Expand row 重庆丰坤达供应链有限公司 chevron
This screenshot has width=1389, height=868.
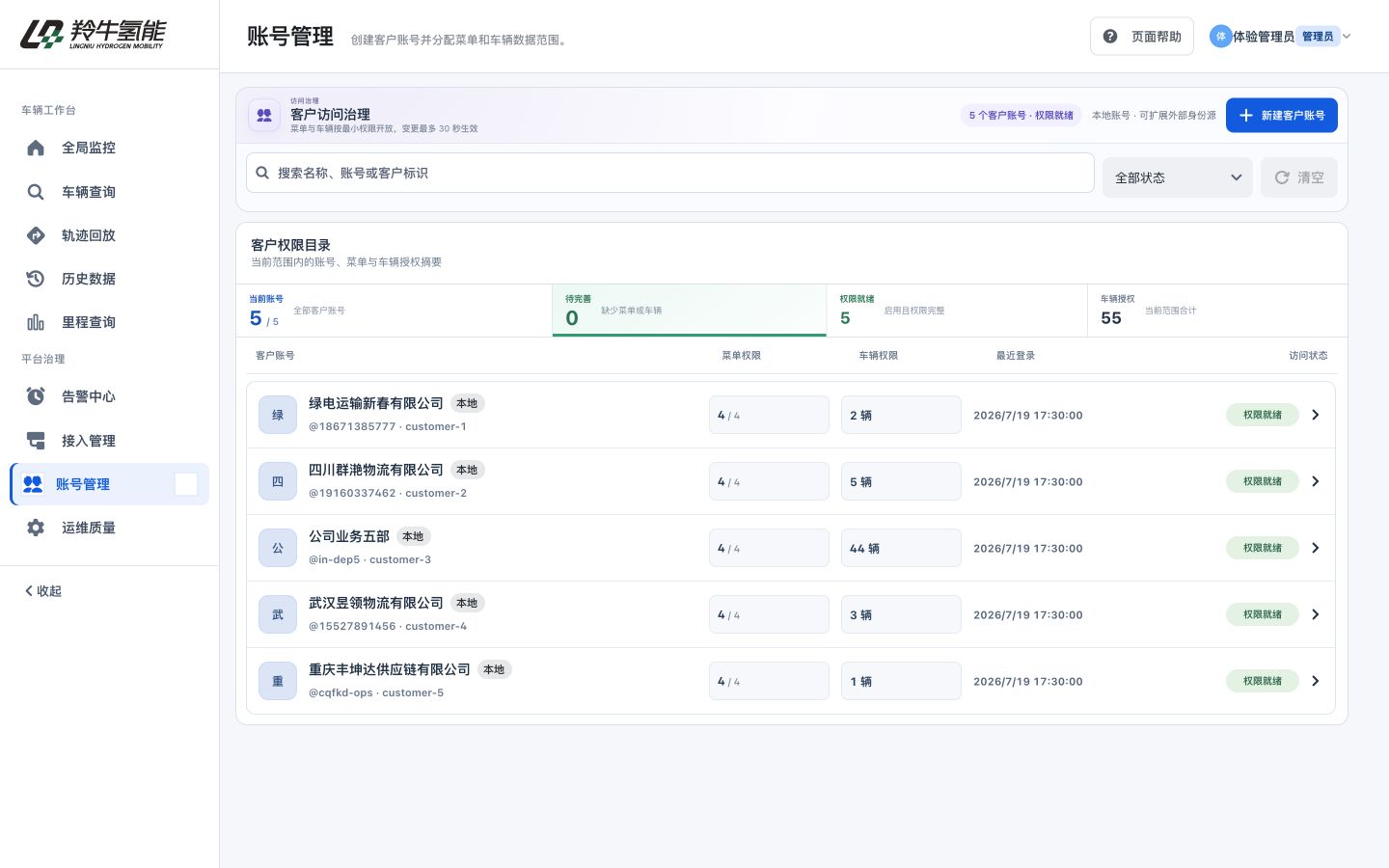pyautogui.click(x=1315, y=681)
